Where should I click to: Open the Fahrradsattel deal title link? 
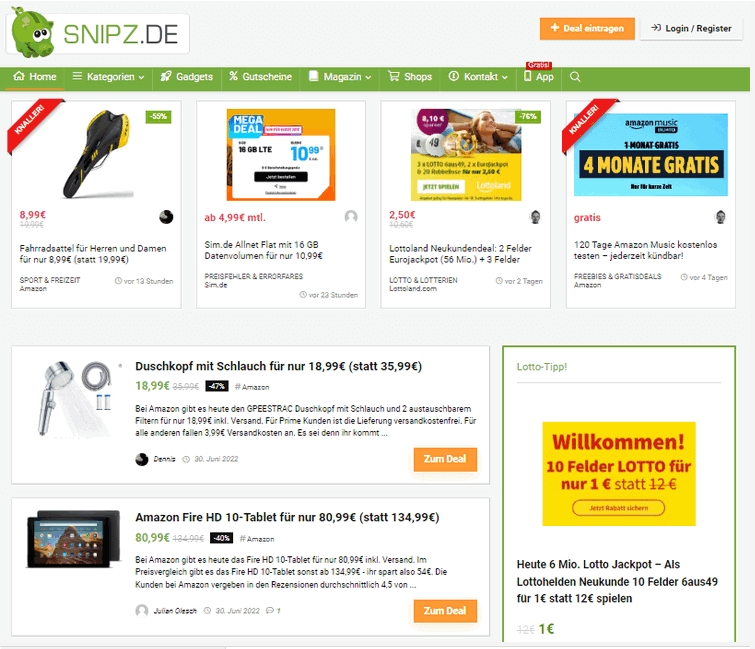click(93, 254)
